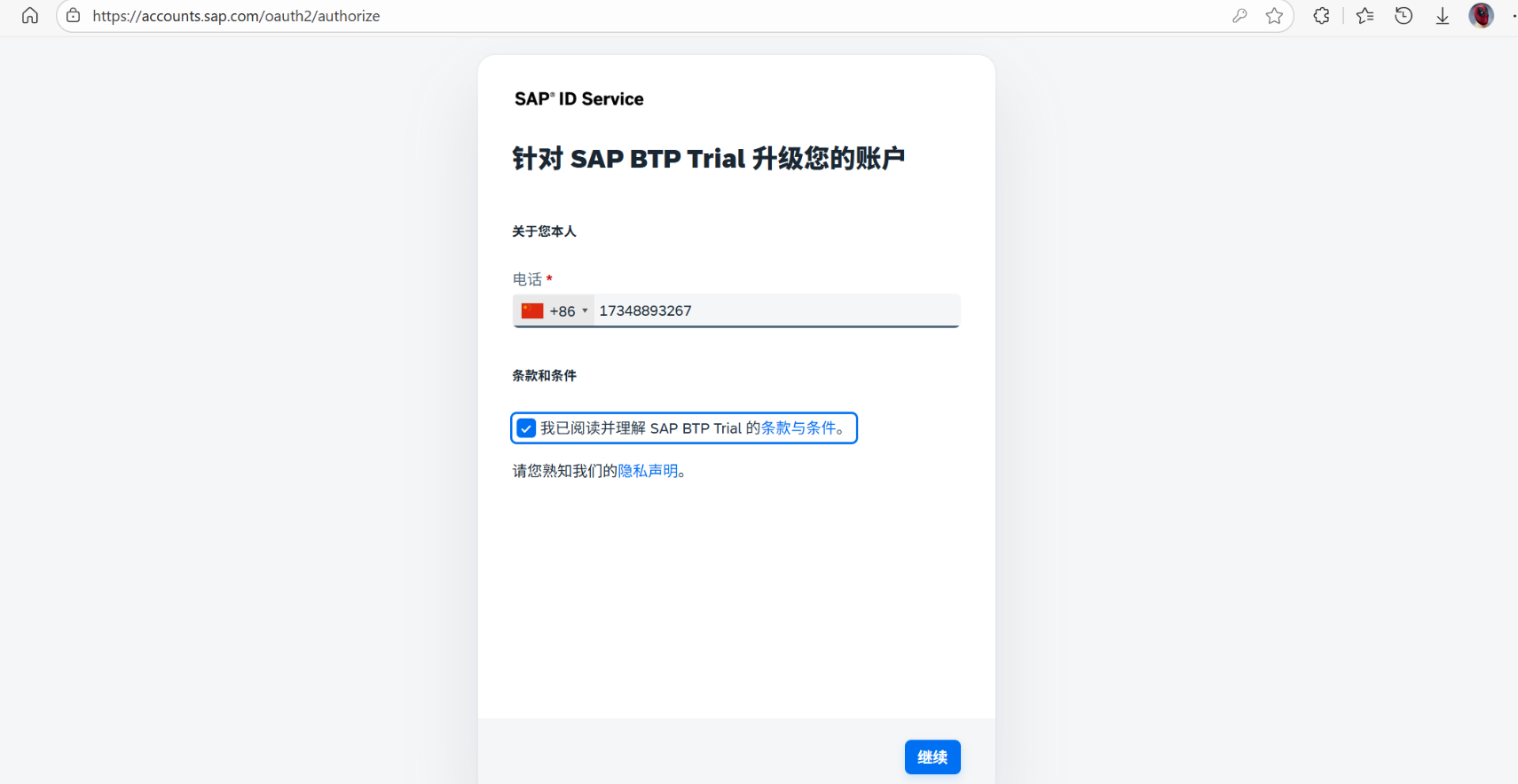Click China flag in phone field
The image size is (1518, 784).
[532, 310]
